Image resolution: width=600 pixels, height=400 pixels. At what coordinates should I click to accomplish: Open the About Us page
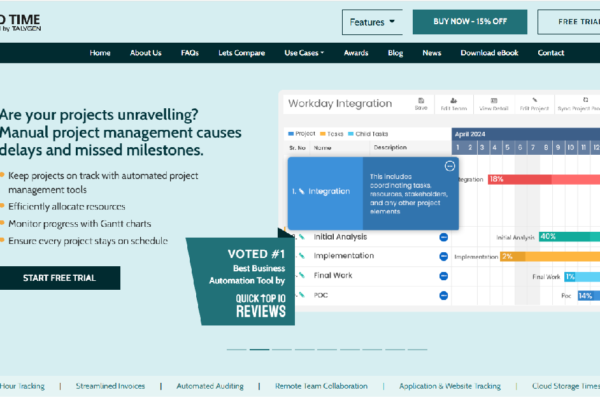pyautogui.click(x=145, y=53)
